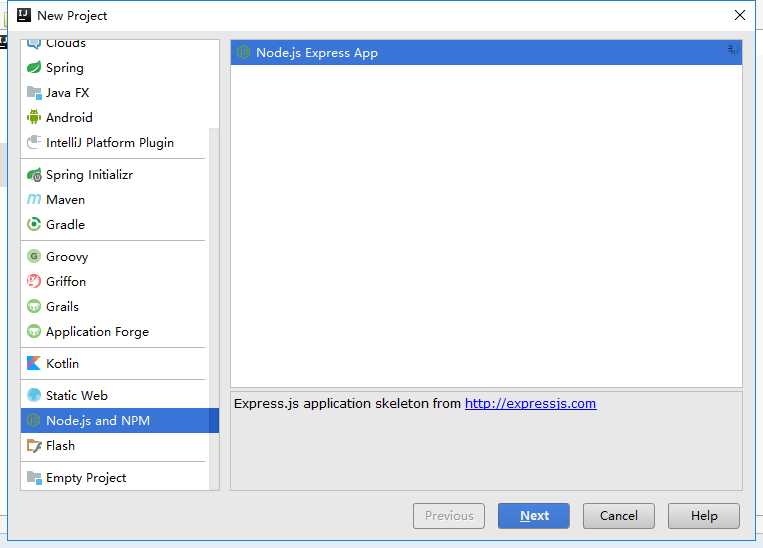
Task: Select Griffon project type
Action: click(x=115, y=281)
